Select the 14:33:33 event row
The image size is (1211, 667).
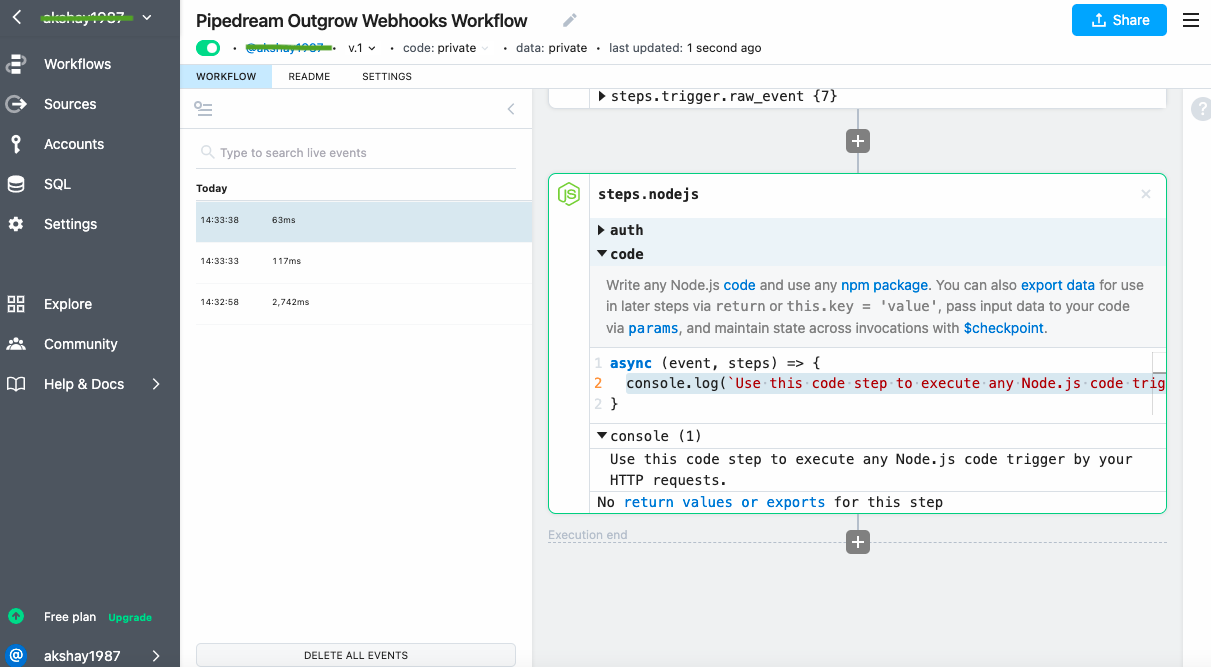pos(364,262)
